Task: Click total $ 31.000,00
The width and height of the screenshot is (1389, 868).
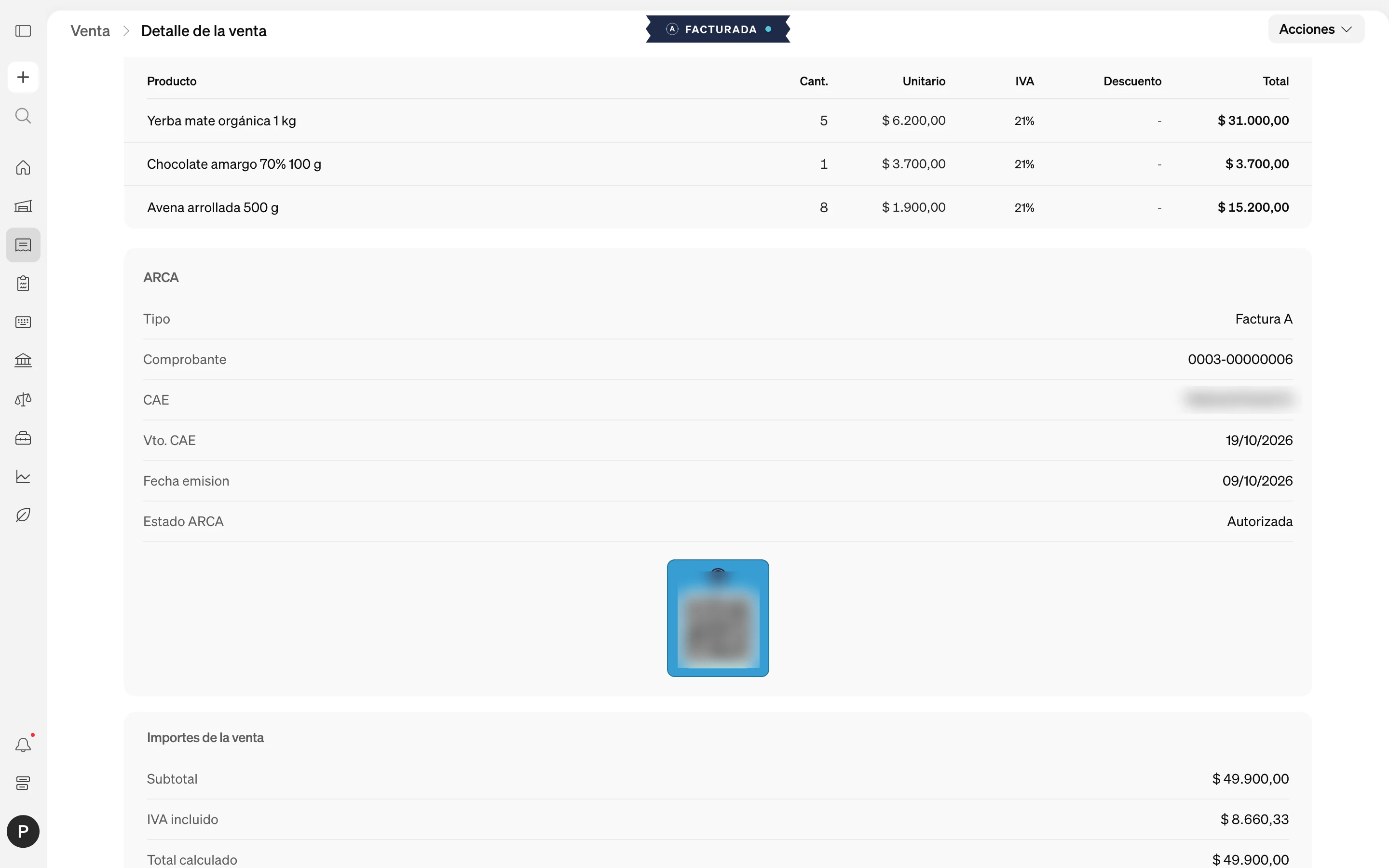Action: [1253, 121]
